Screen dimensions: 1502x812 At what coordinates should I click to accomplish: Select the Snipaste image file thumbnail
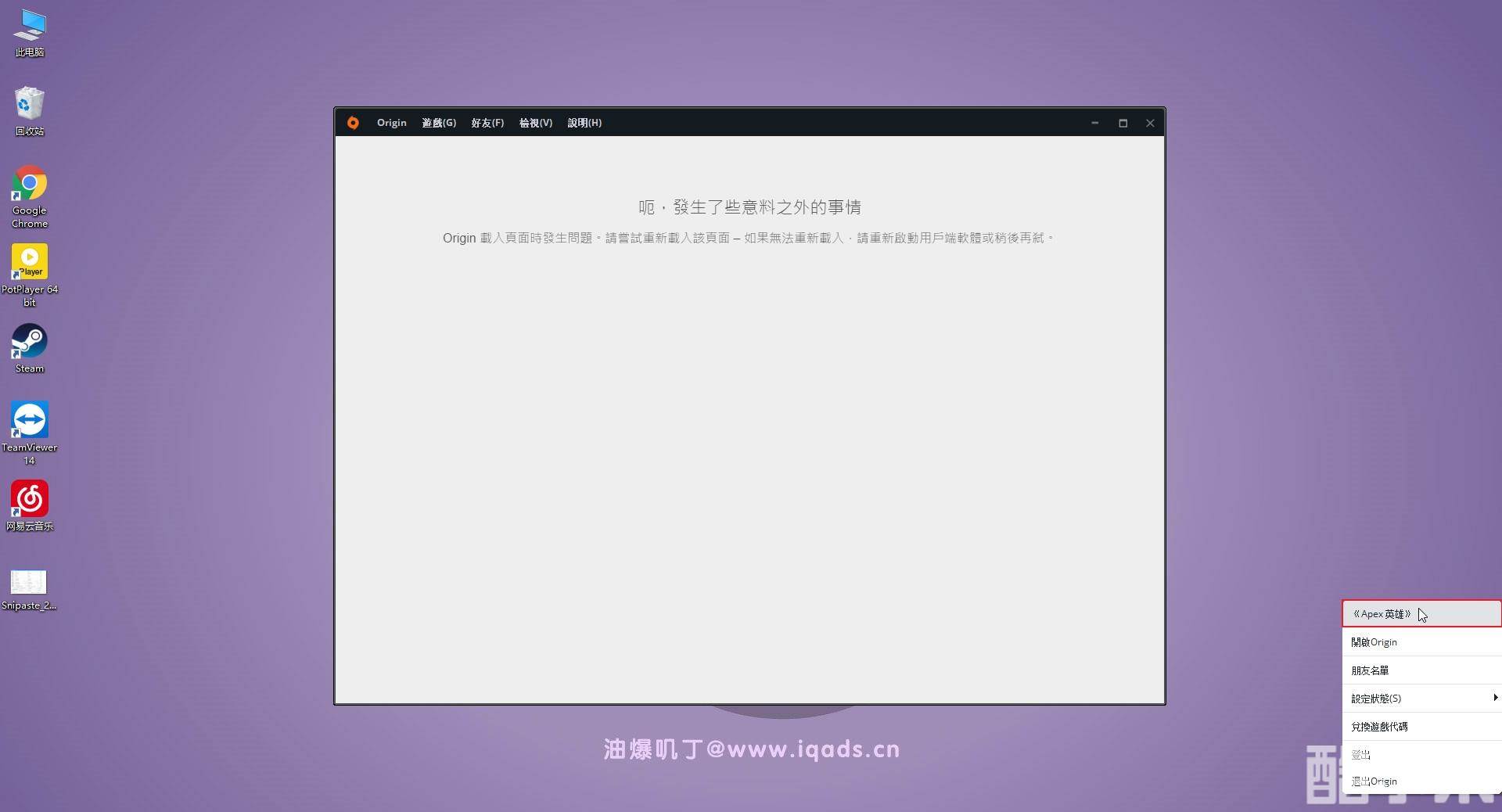(x=29, y=582)
